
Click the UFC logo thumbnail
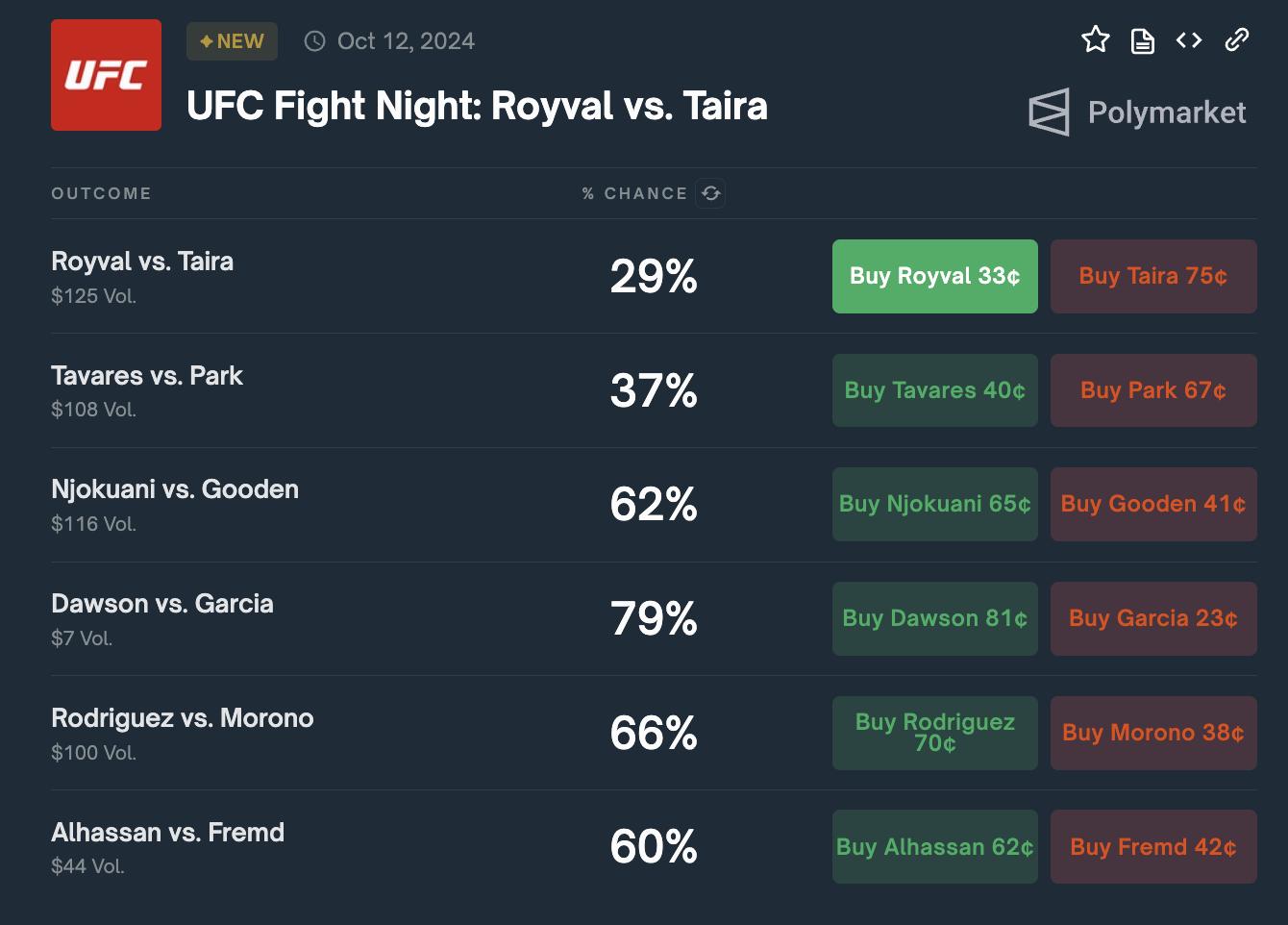coord(106,75)
